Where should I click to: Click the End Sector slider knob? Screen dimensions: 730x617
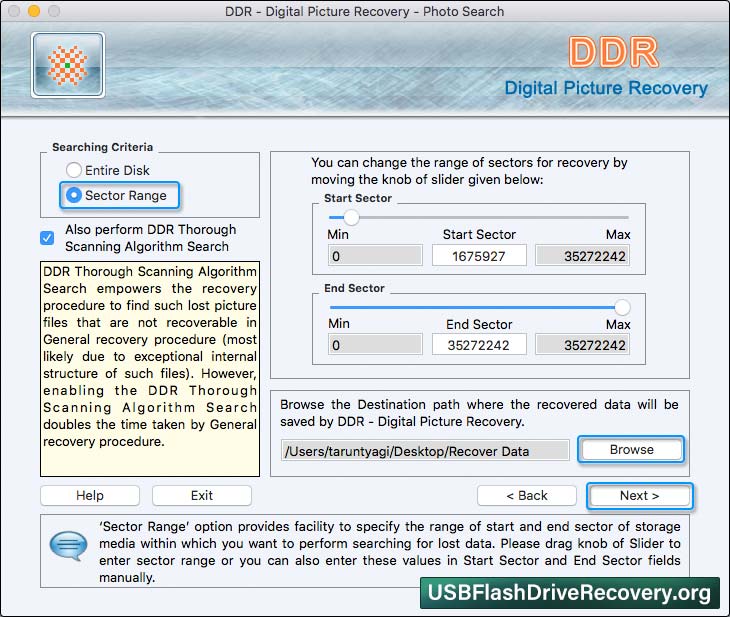(622, 307)
